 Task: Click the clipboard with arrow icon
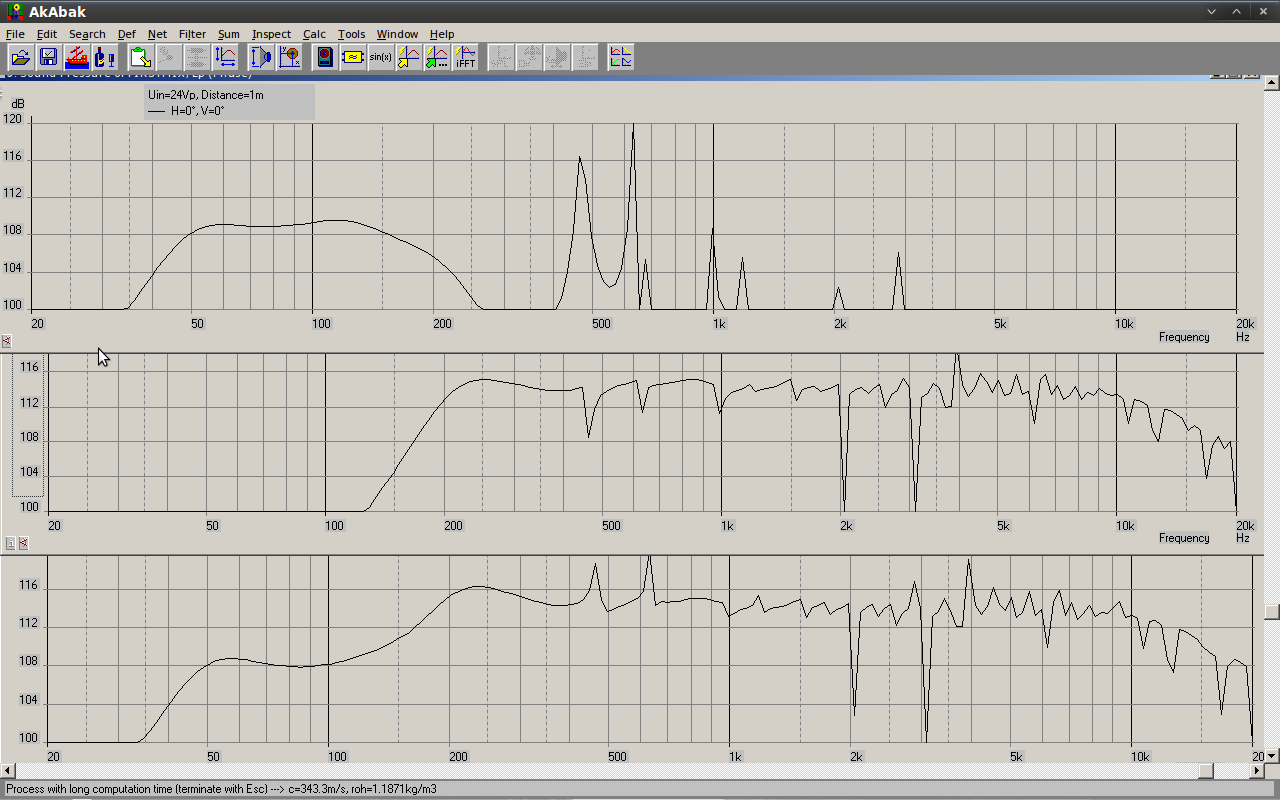click(140, 57)
